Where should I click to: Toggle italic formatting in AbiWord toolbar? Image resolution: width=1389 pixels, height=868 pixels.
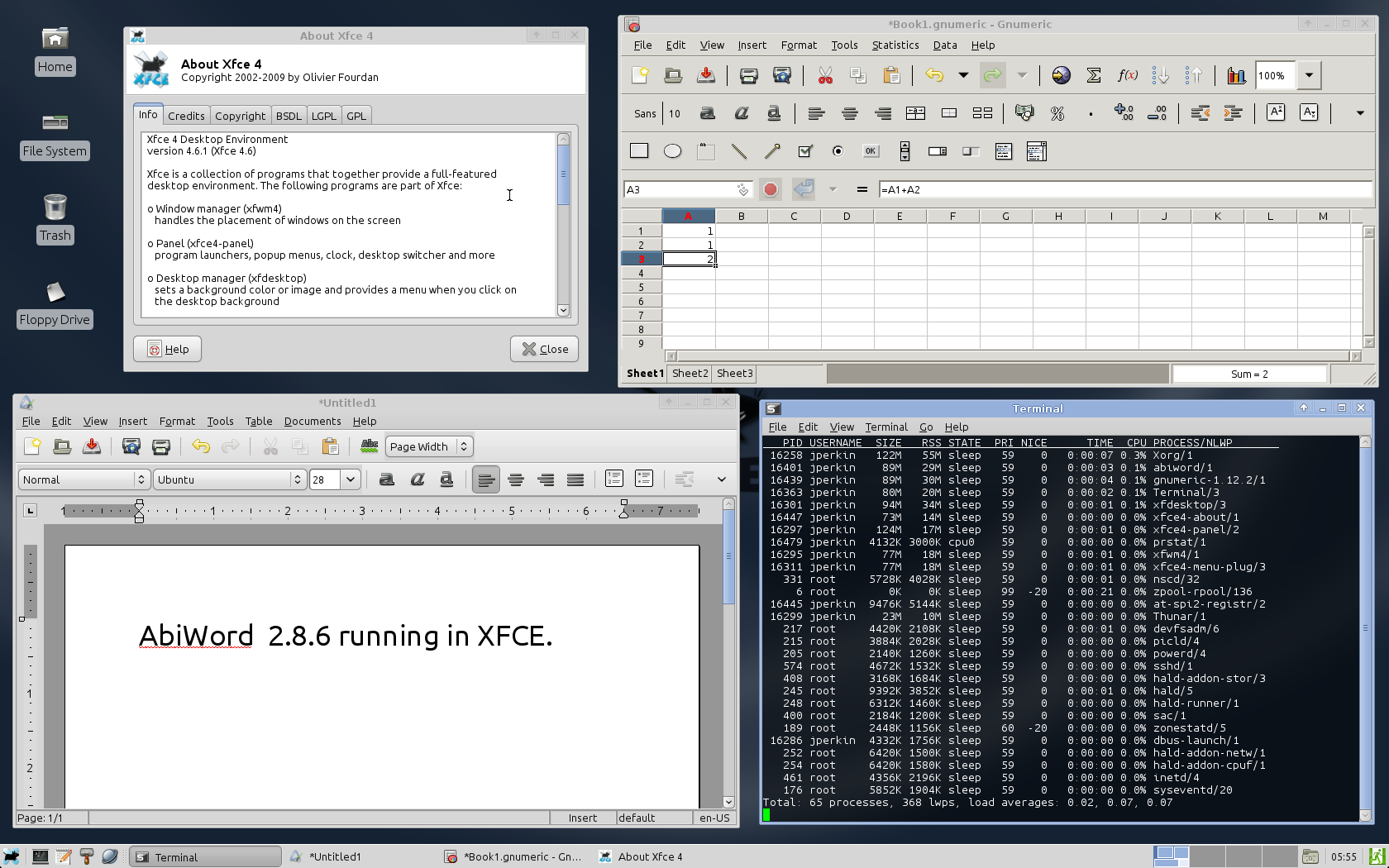(417, 479)
